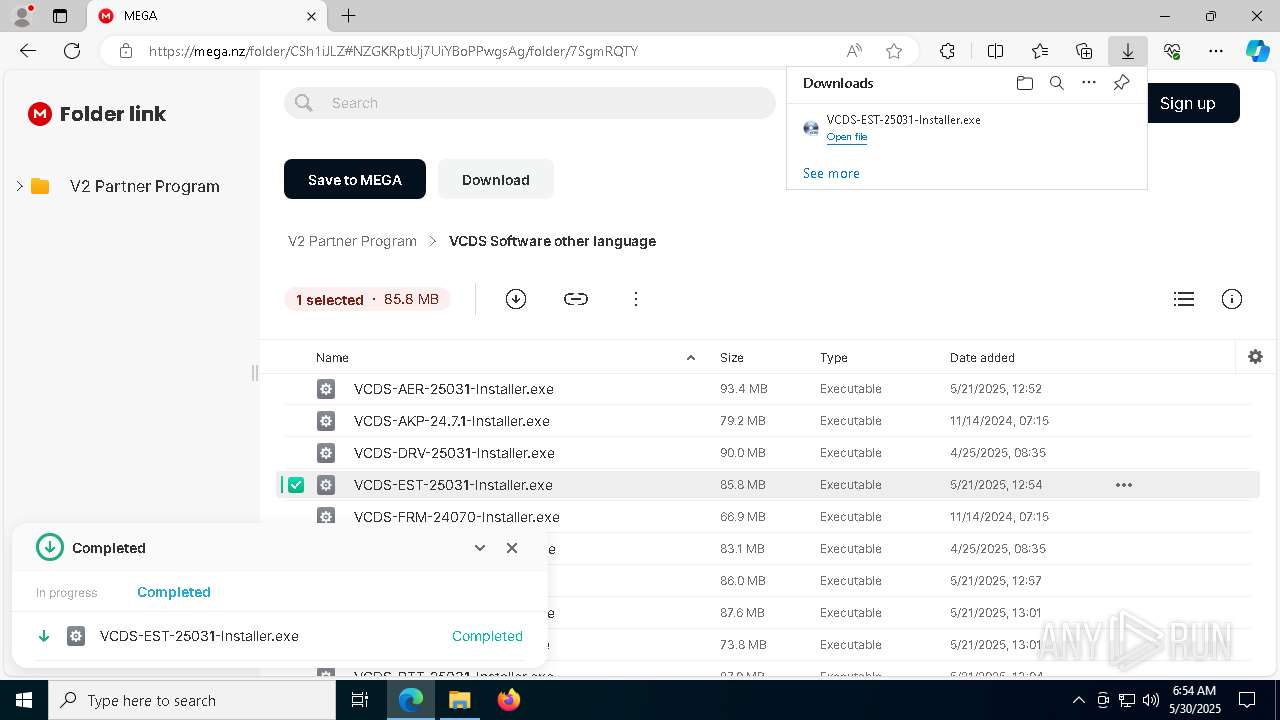The height and width of the screenshot is (720, 1280).
Task: Click the Sign up button
Action: 1188,103
